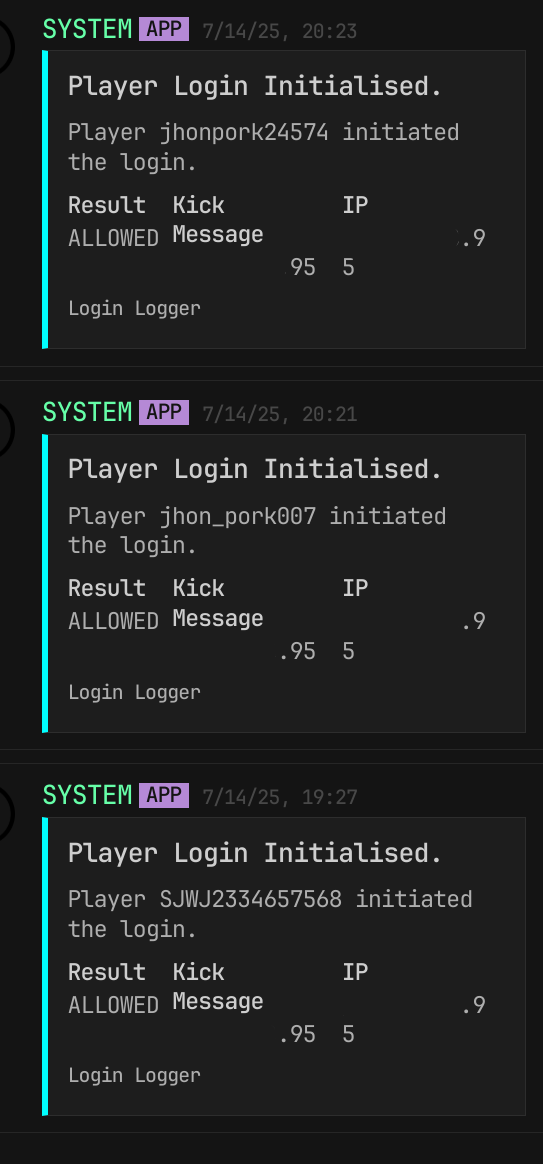
Task: Click the APP badge on the 19:27 message
Action: (163, 796)
